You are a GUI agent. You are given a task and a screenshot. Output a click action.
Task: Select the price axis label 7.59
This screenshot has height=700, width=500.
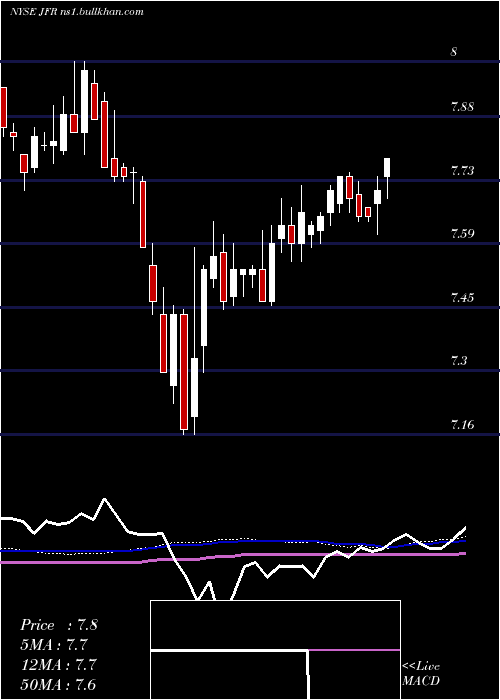tap(462, 233)
